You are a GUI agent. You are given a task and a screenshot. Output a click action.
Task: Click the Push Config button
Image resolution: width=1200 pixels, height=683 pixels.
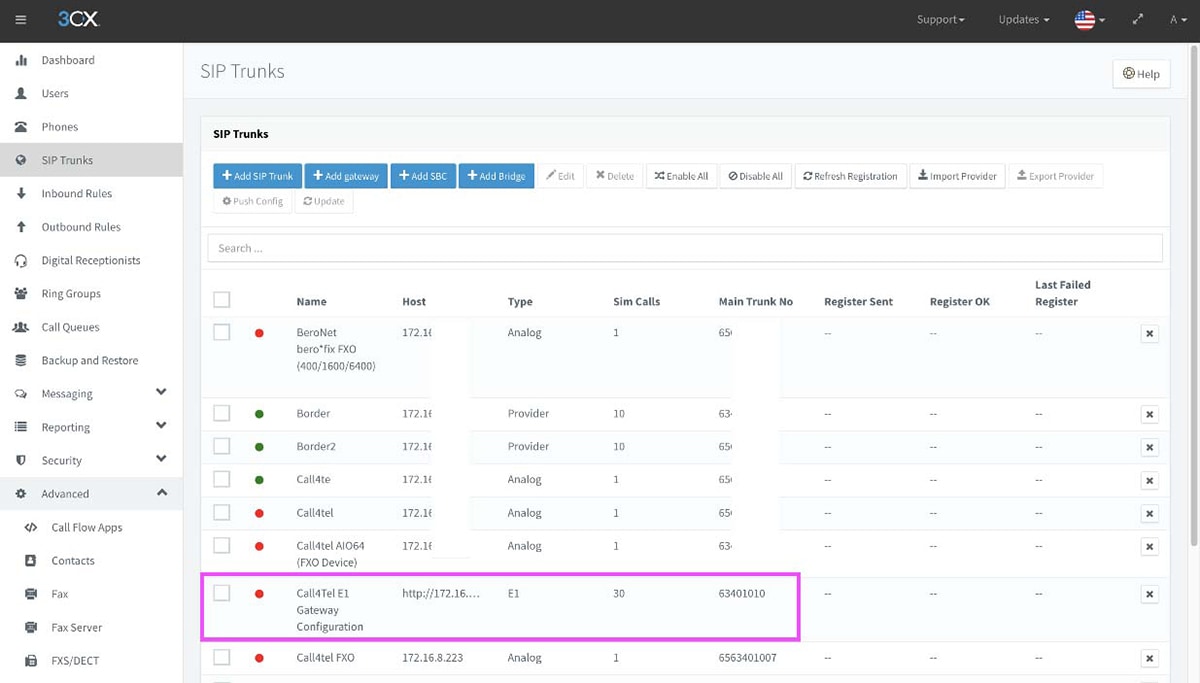tap(253, 201)
